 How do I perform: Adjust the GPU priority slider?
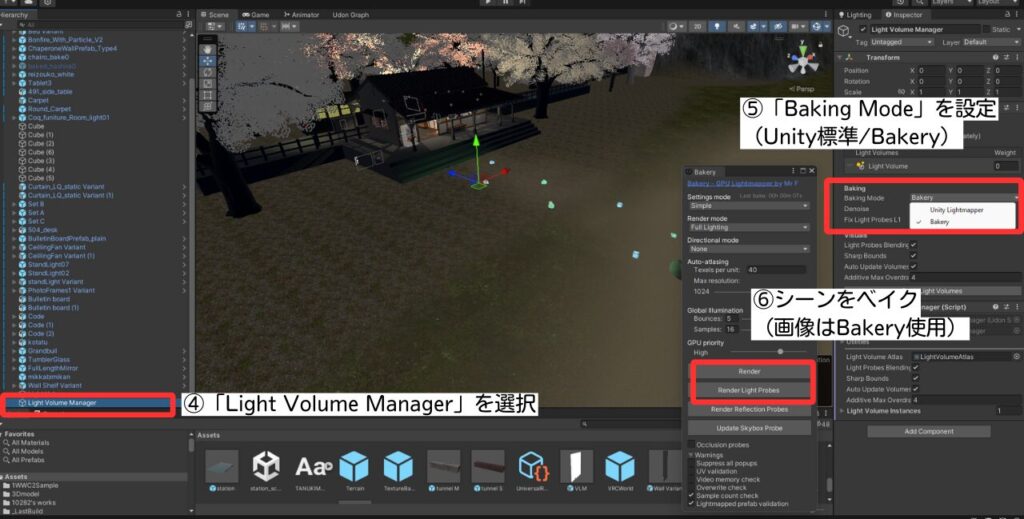[779, 352]
